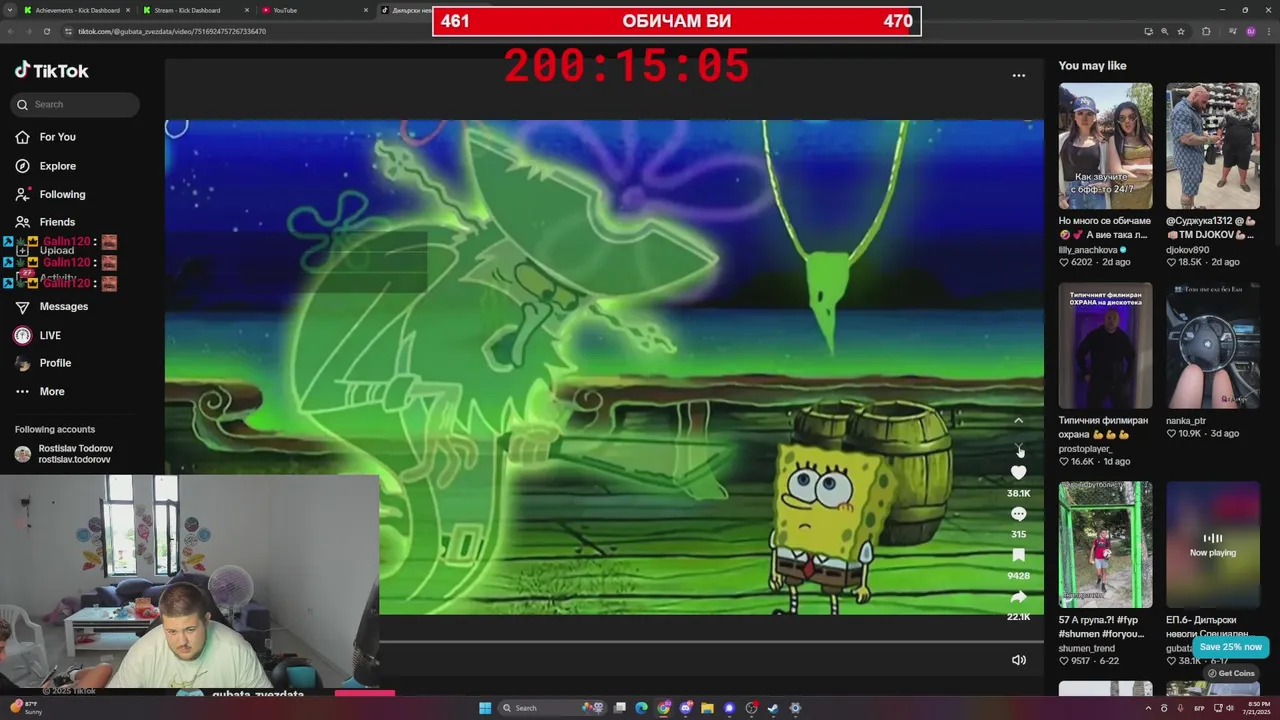
Task: Open djokov890's profile link
Action: tap(1187, 250)
